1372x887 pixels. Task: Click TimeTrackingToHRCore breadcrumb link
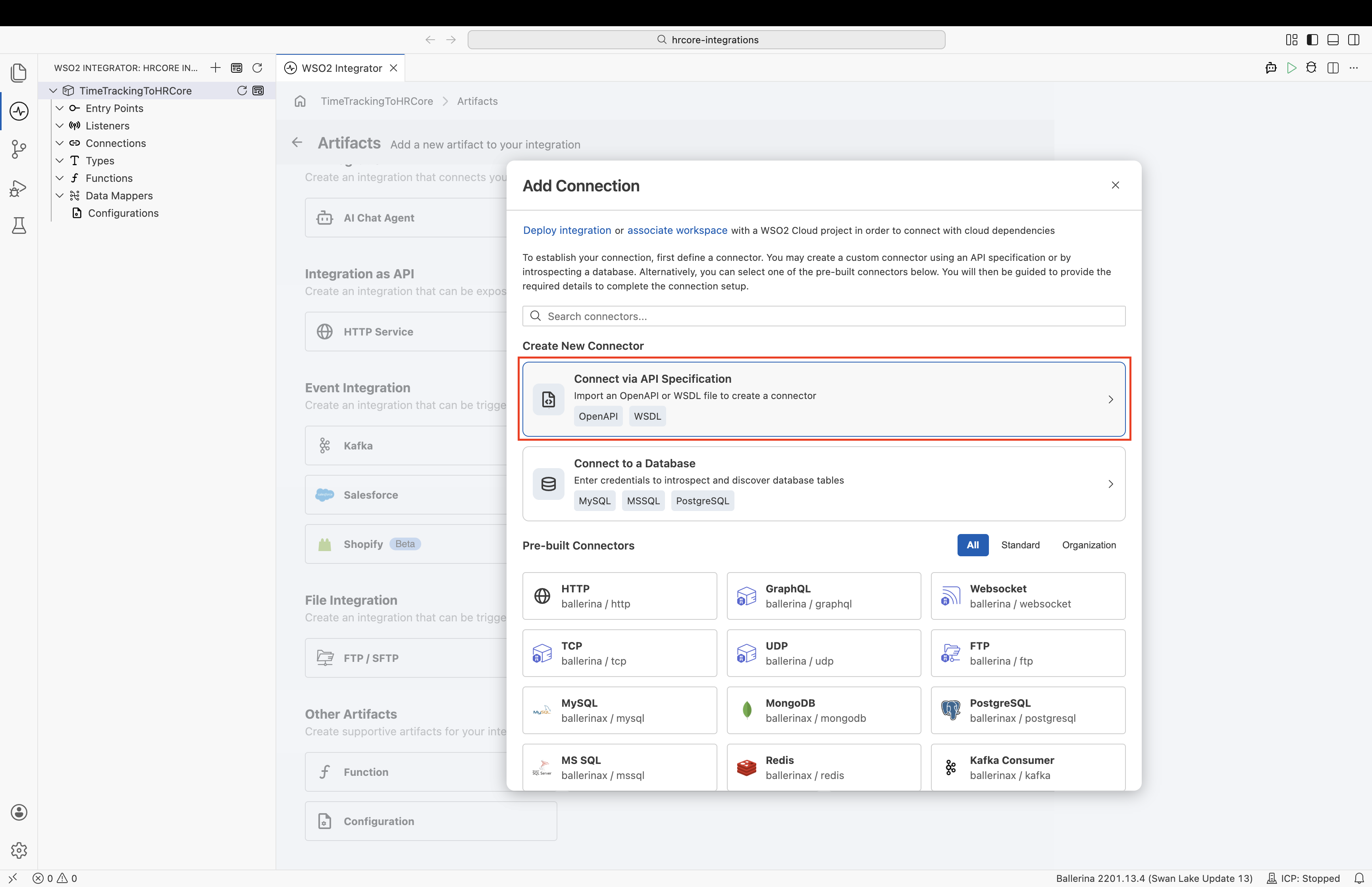[376, 101]
